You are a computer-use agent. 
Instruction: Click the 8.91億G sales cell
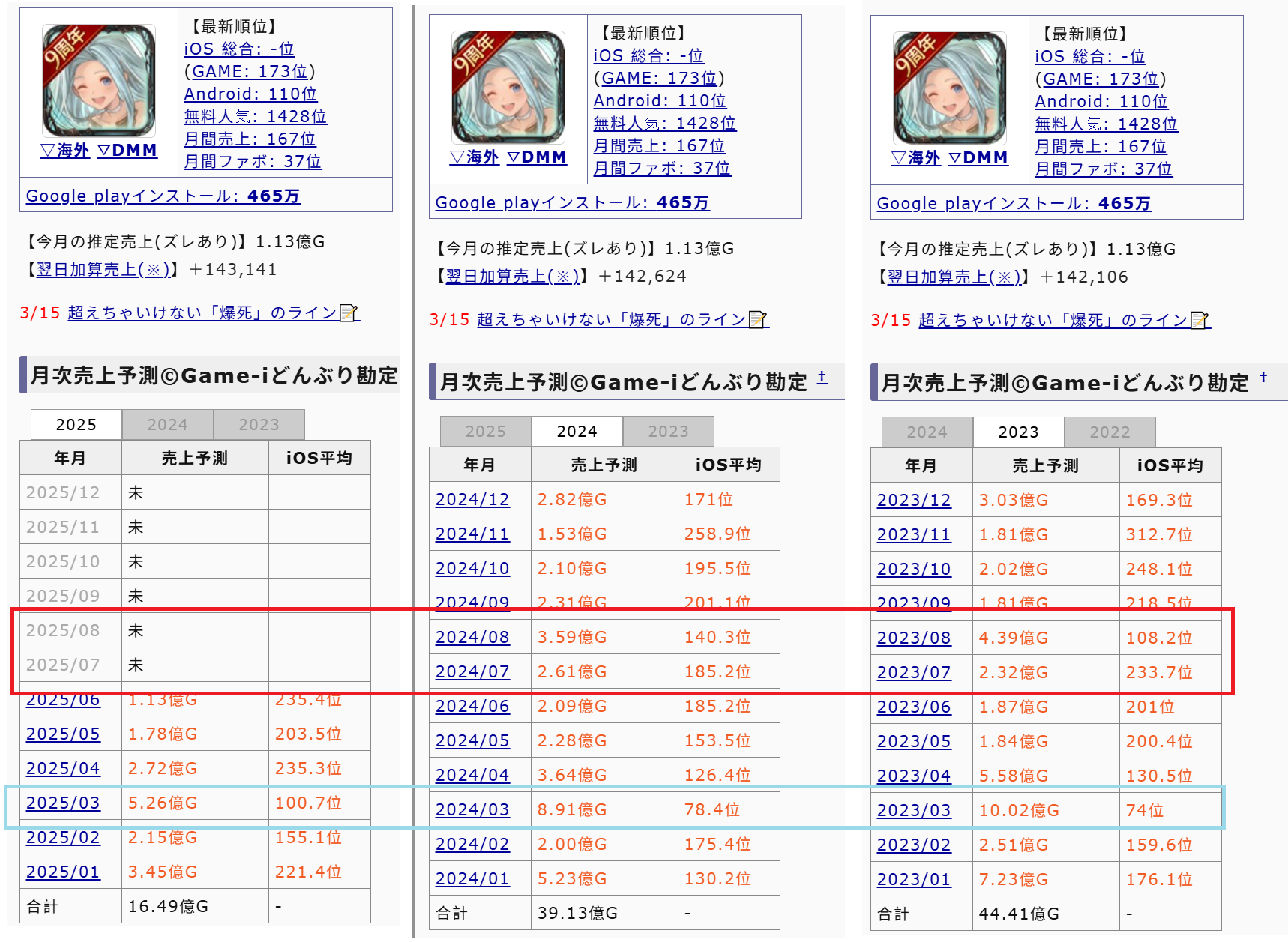point(604,809)
